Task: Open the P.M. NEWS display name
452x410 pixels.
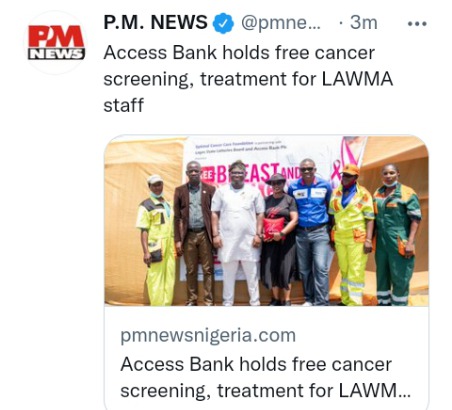Action: pyautogui.click(x=155, y=23)
